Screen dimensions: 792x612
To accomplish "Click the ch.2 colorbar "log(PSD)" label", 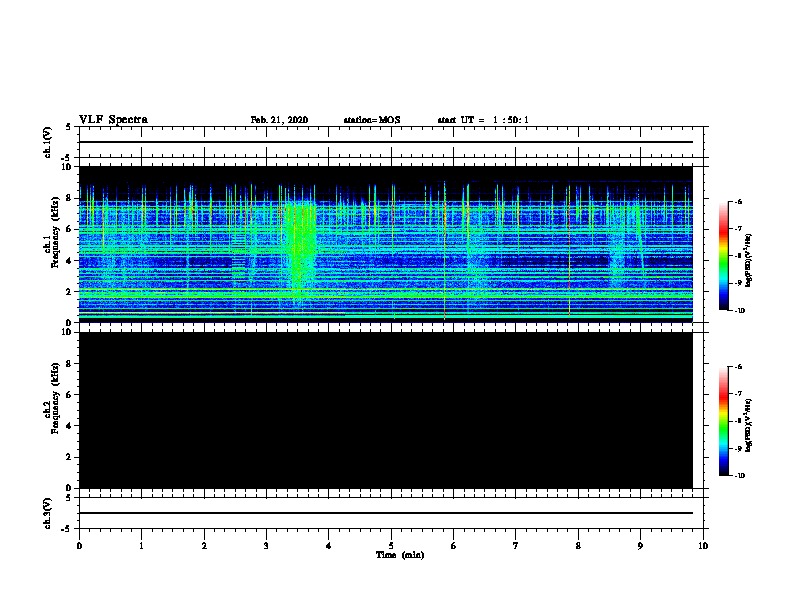I will [x=749, y=426].
